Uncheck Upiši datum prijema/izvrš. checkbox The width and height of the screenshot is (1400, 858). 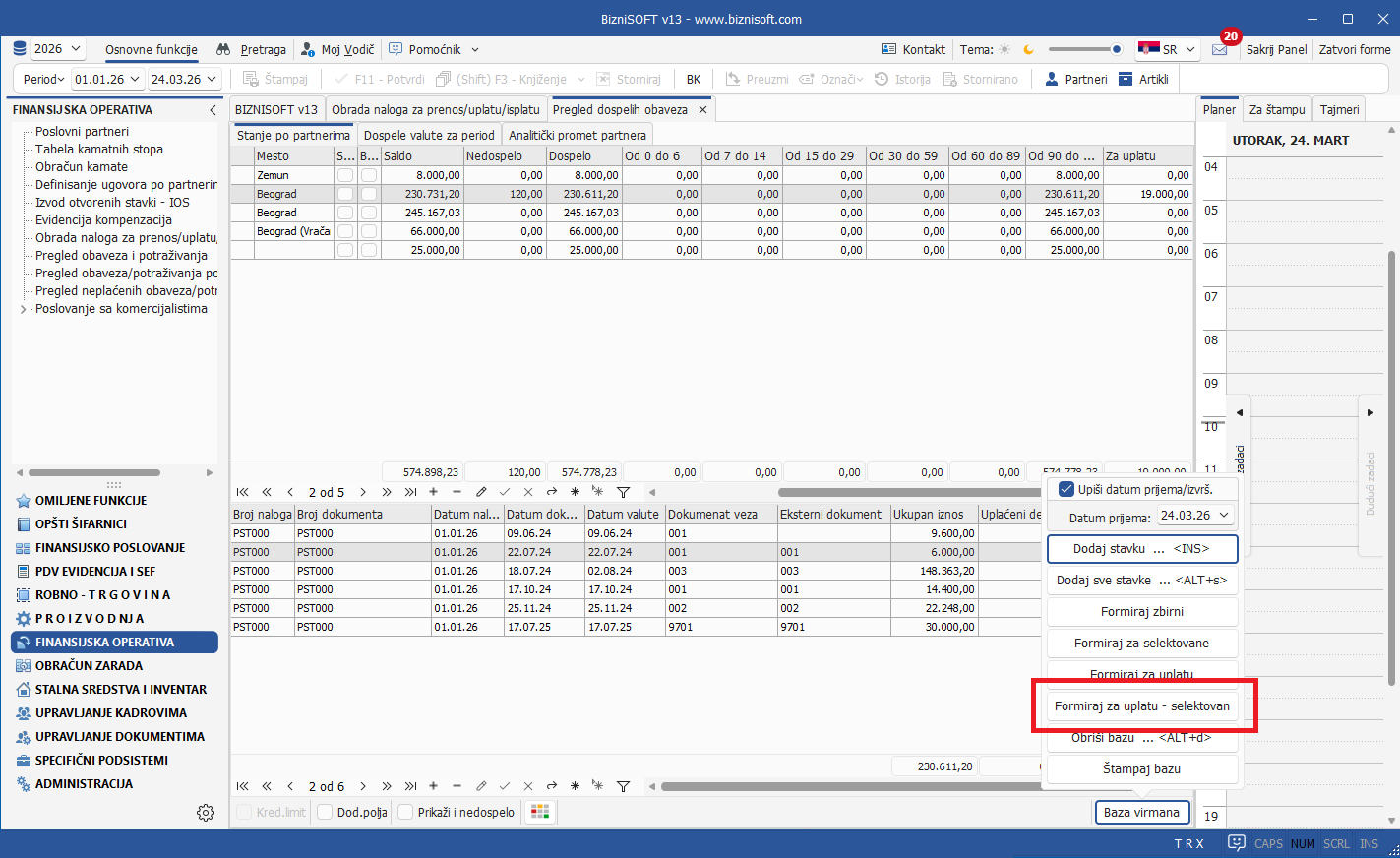(1066, 489)
